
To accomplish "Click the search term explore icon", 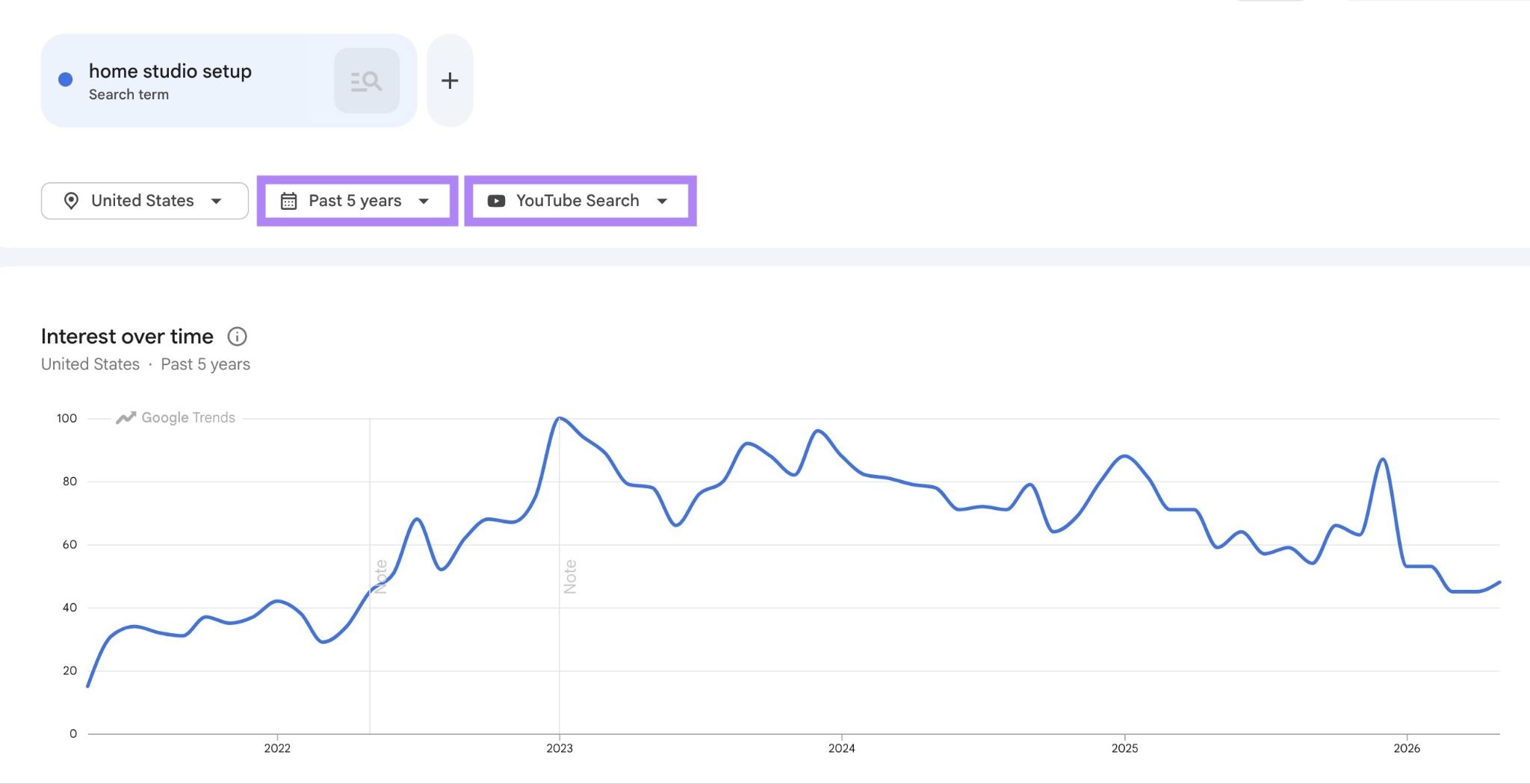I will point(367,81).
